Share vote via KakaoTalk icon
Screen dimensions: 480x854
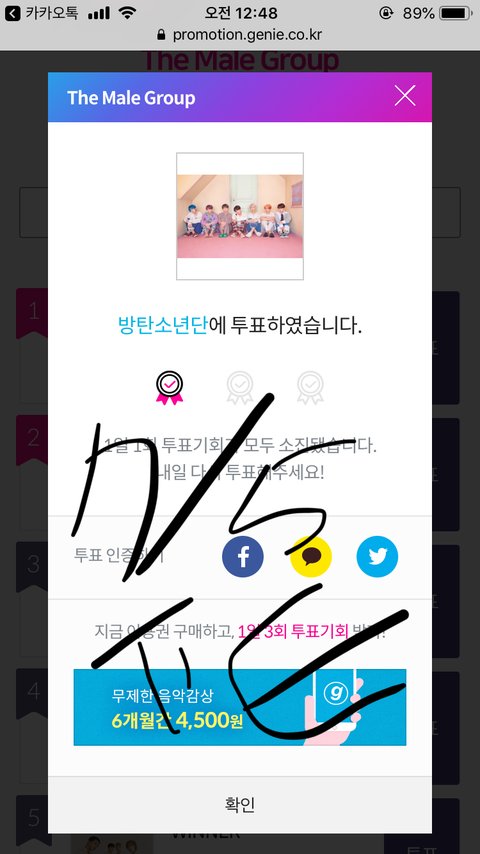(311, 557)
